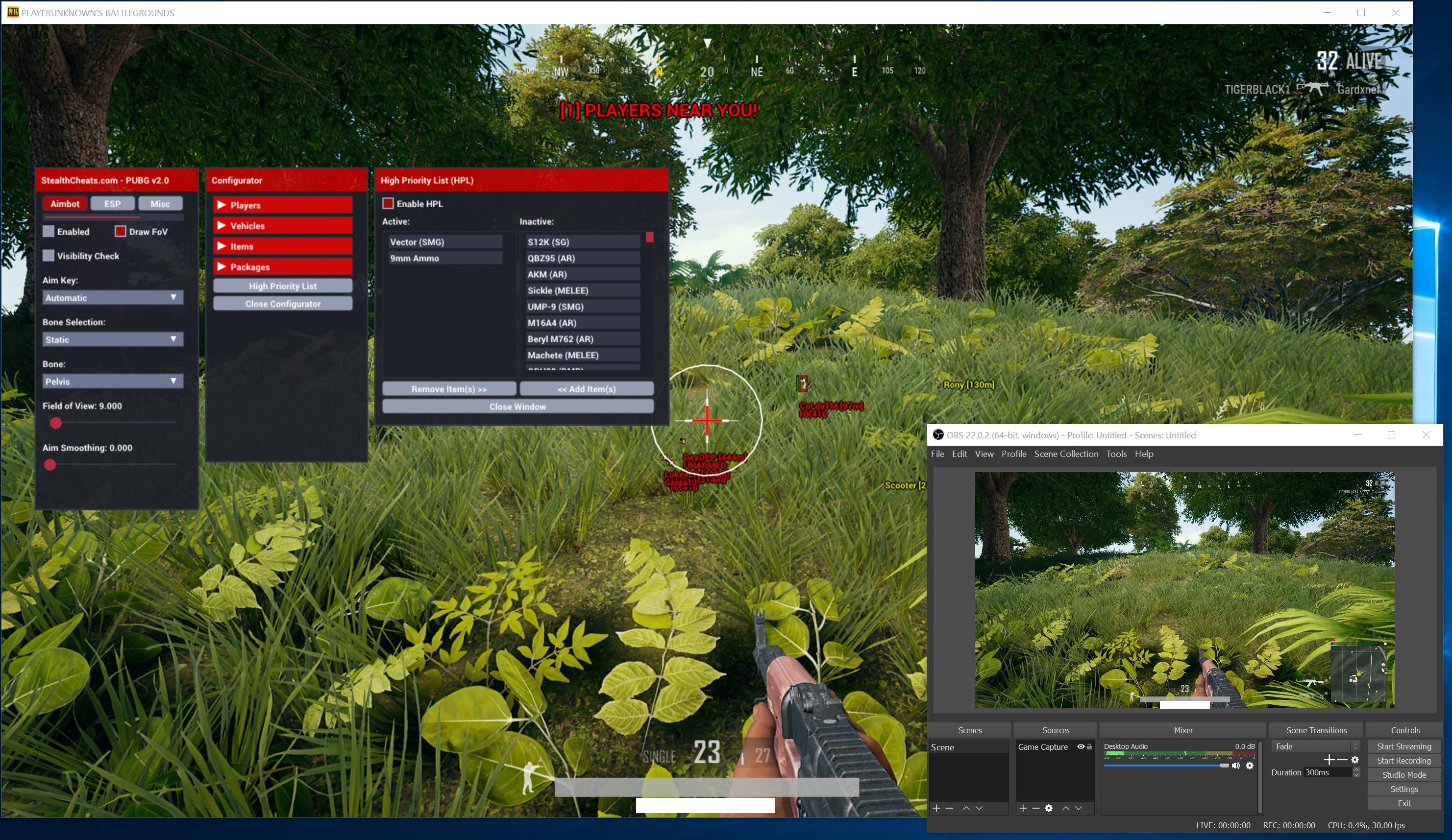
Task: Expand the Packages section in Configurator
Action: (283, 267)
